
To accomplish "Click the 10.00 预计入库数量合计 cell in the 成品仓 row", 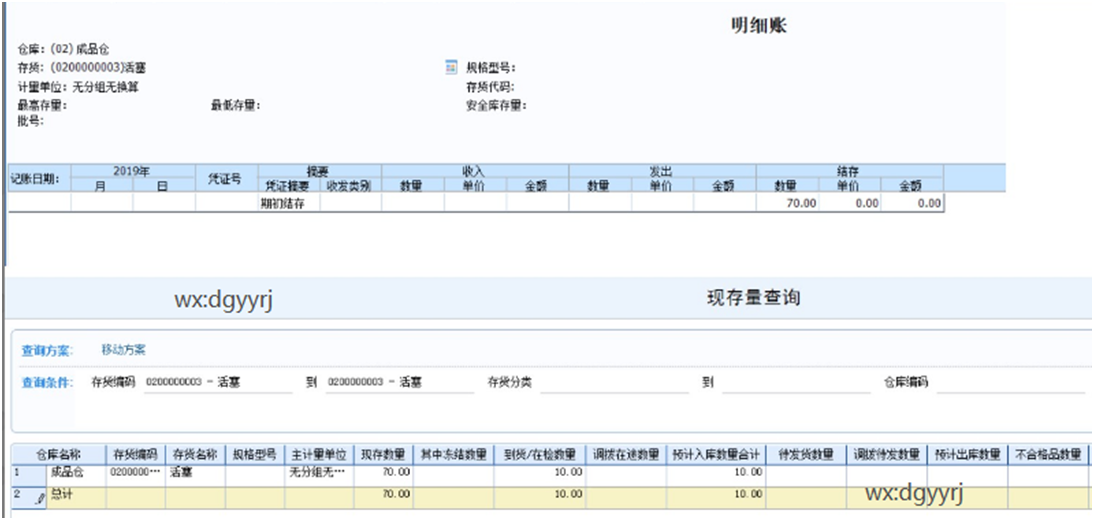I will 717,475.
